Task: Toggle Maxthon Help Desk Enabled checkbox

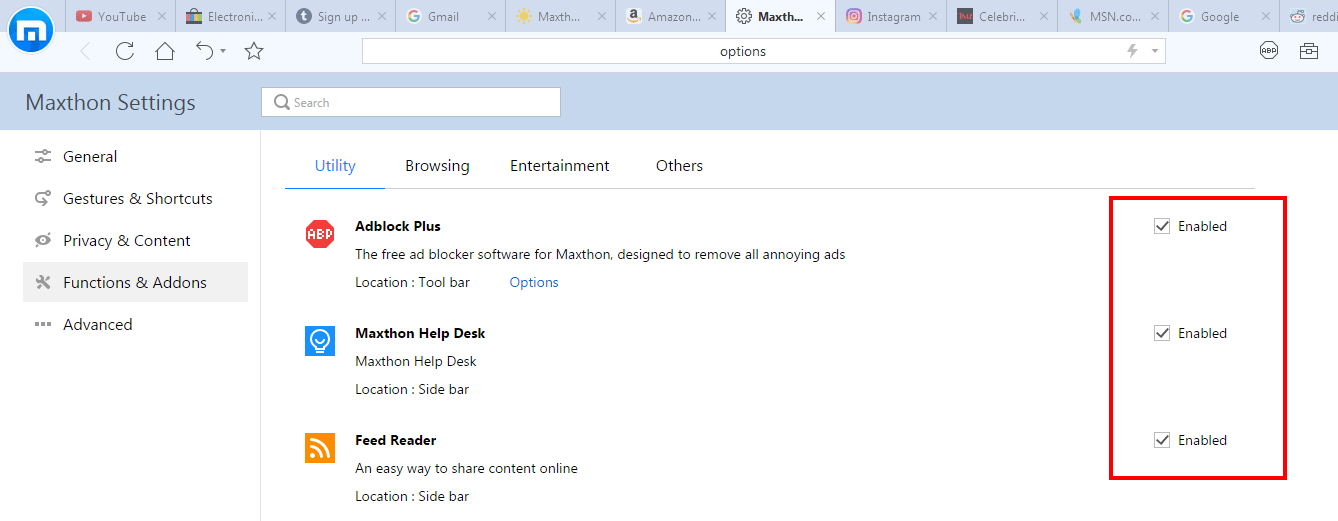Action: tap(1162, 333)
